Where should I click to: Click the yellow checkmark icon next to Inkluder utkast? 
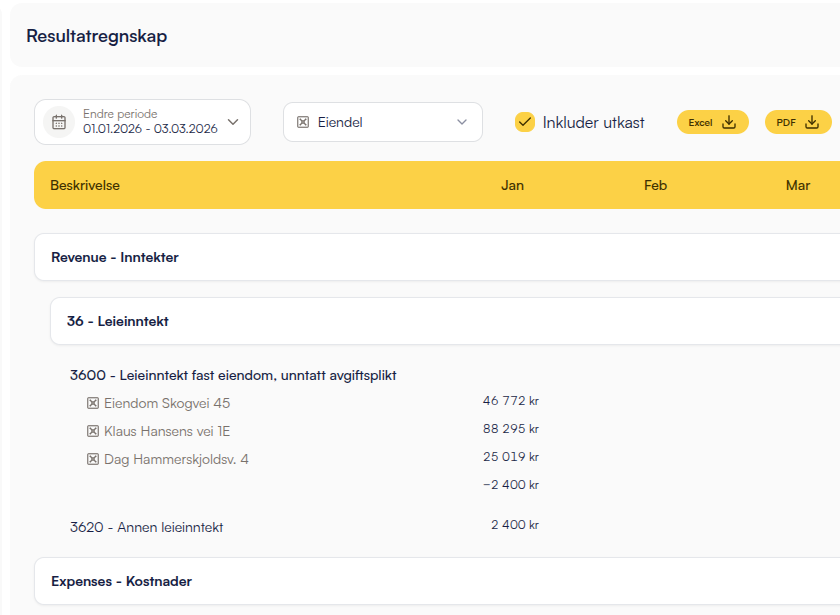[525, 121]
